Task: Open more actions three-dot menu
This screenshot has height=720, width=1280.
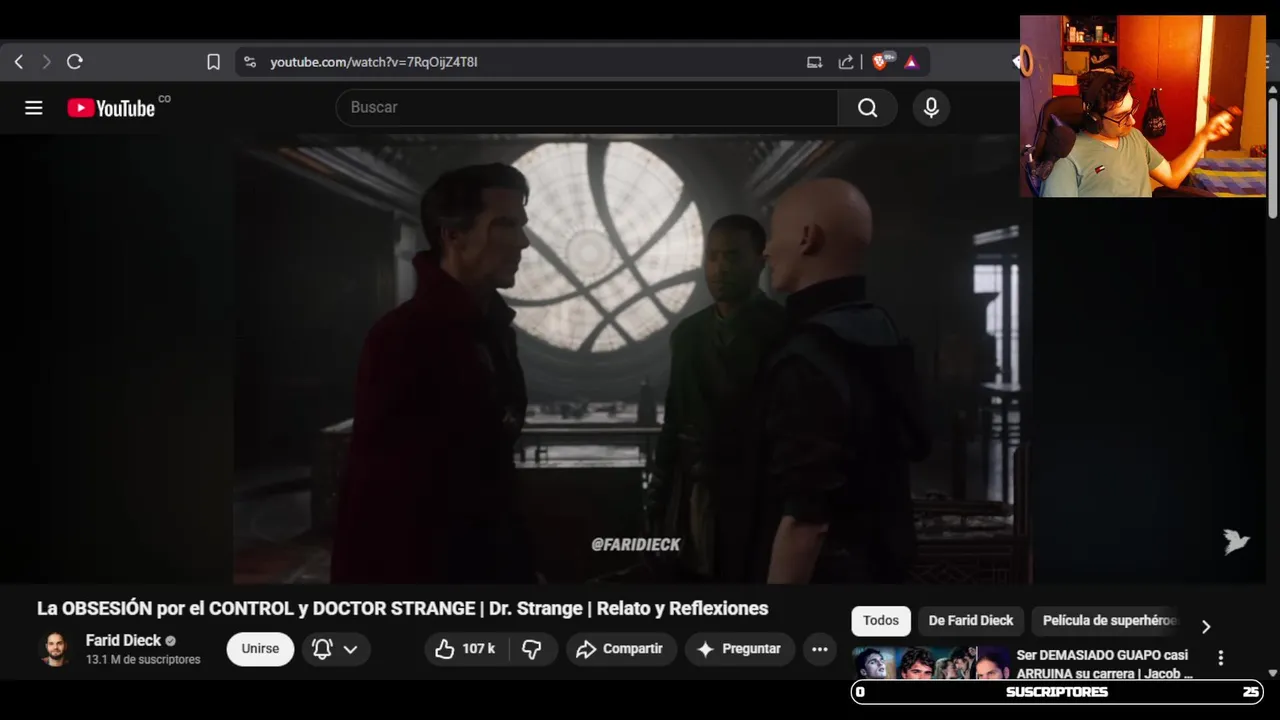Action: point(820,649)
